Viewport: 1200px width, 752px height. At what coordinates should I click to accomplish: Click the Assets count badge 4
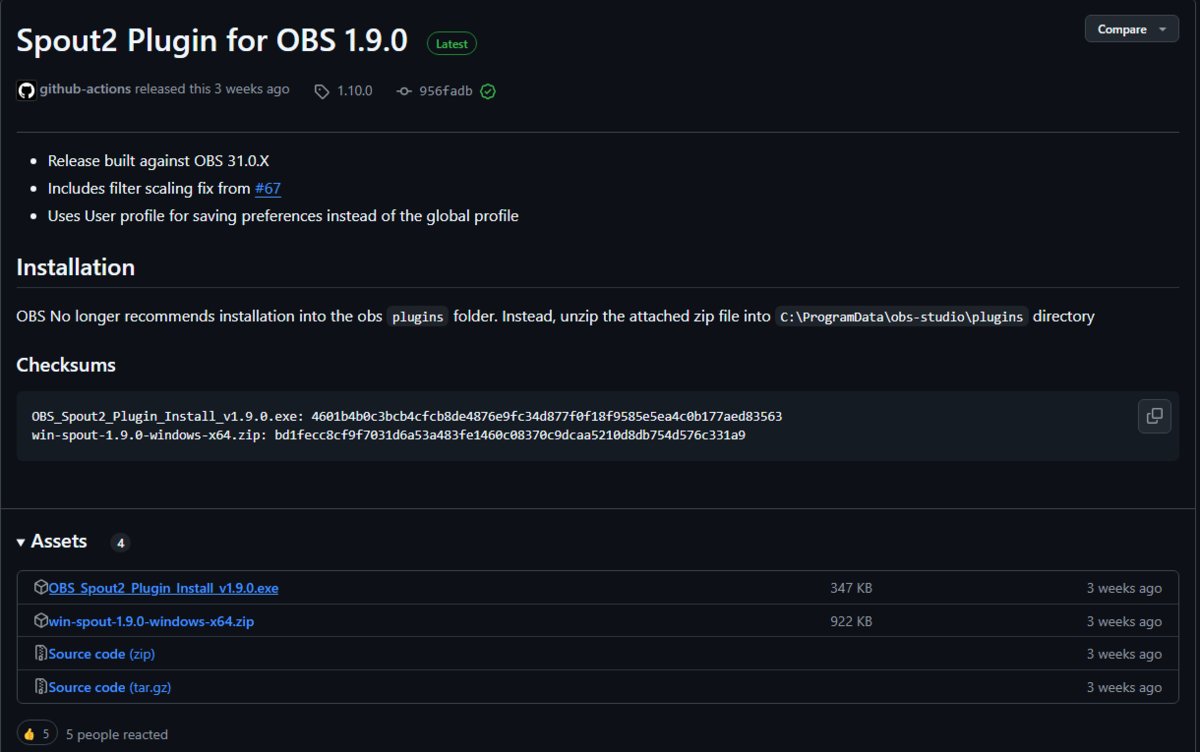(x=120, y=543)
